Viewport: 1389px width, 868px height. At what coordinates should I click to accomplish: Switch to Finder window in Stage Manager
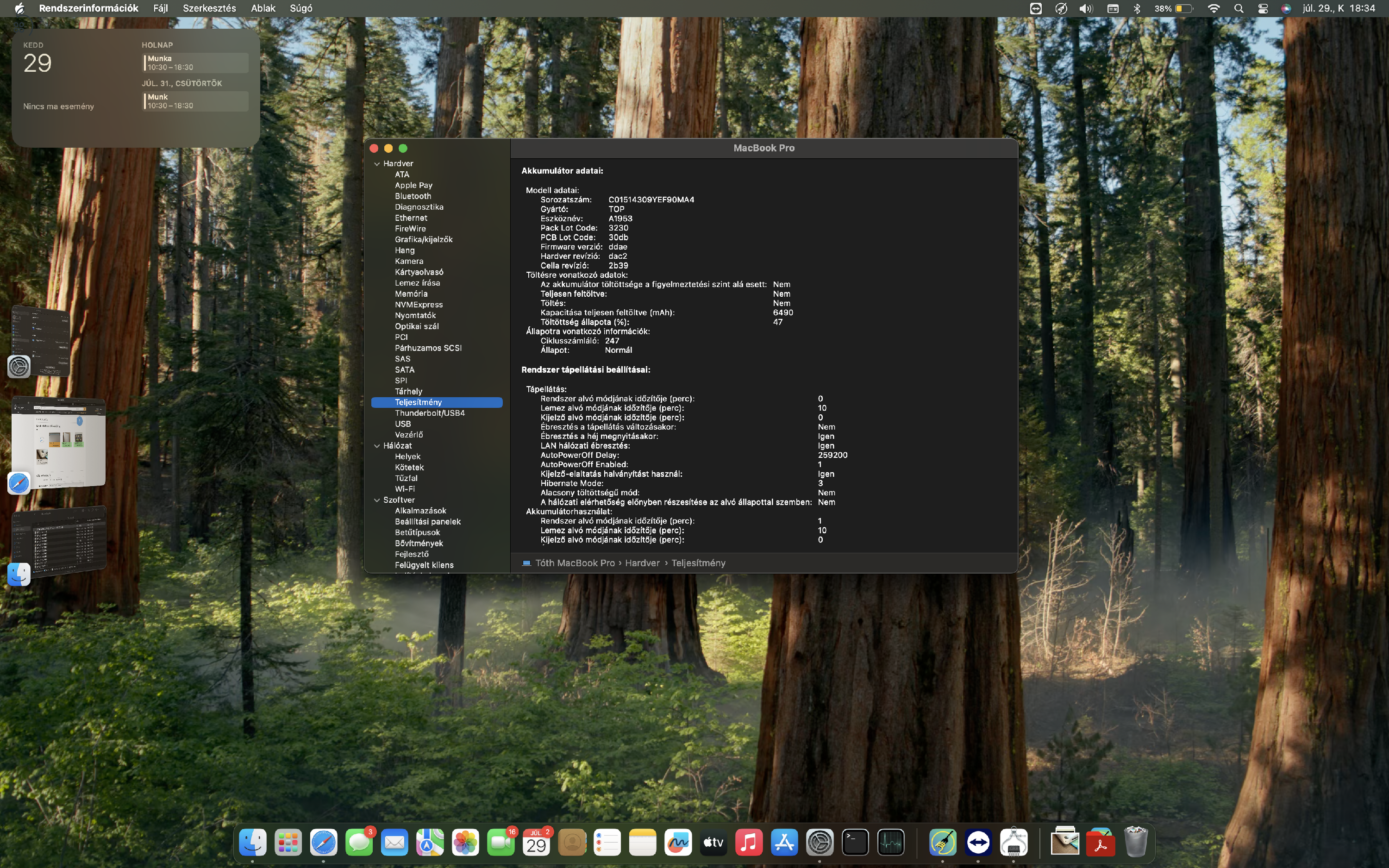pos(58,541)
